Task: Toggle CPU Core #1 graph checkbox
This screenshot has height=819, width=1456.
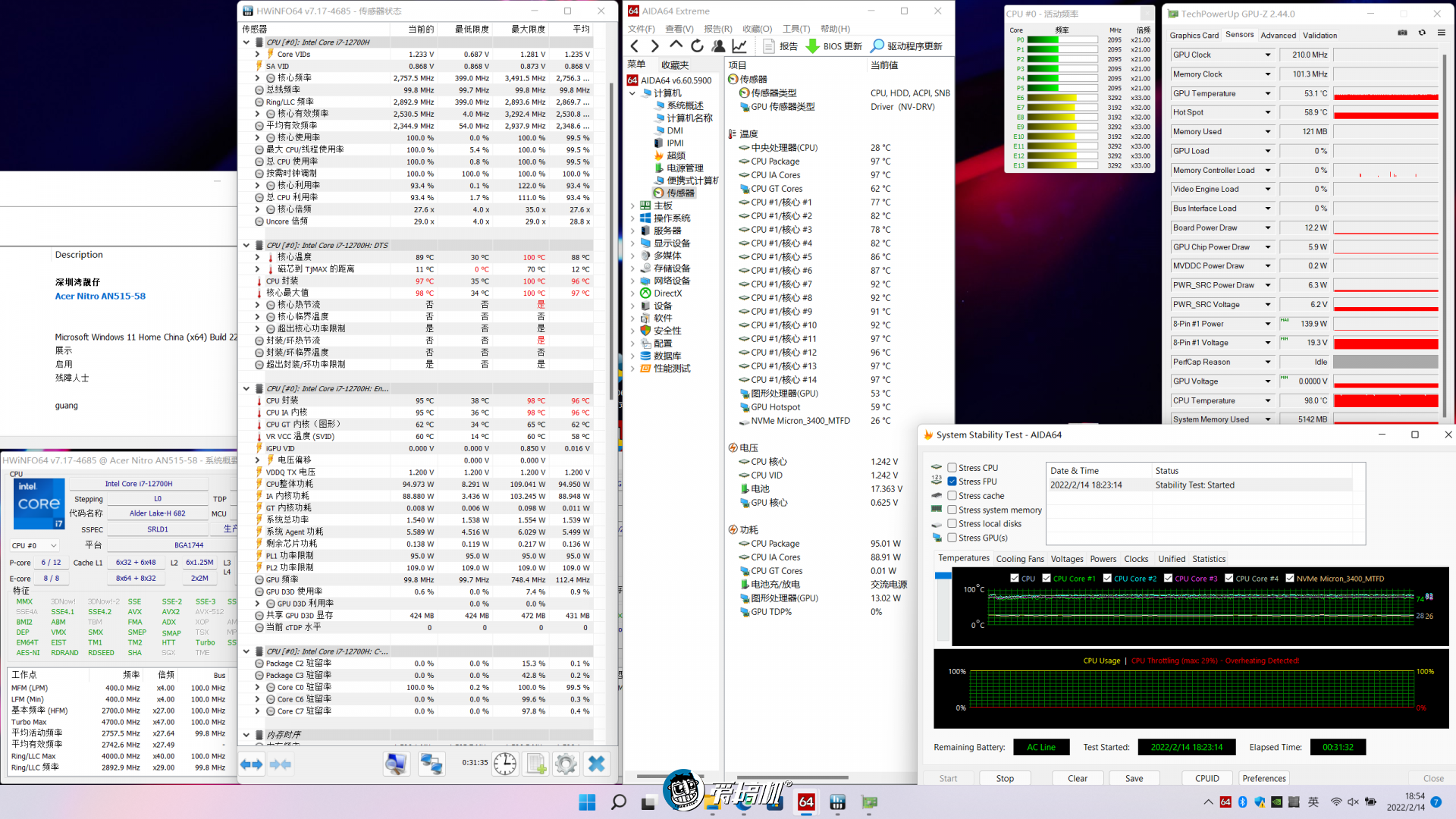Action: coord(1046,579)
